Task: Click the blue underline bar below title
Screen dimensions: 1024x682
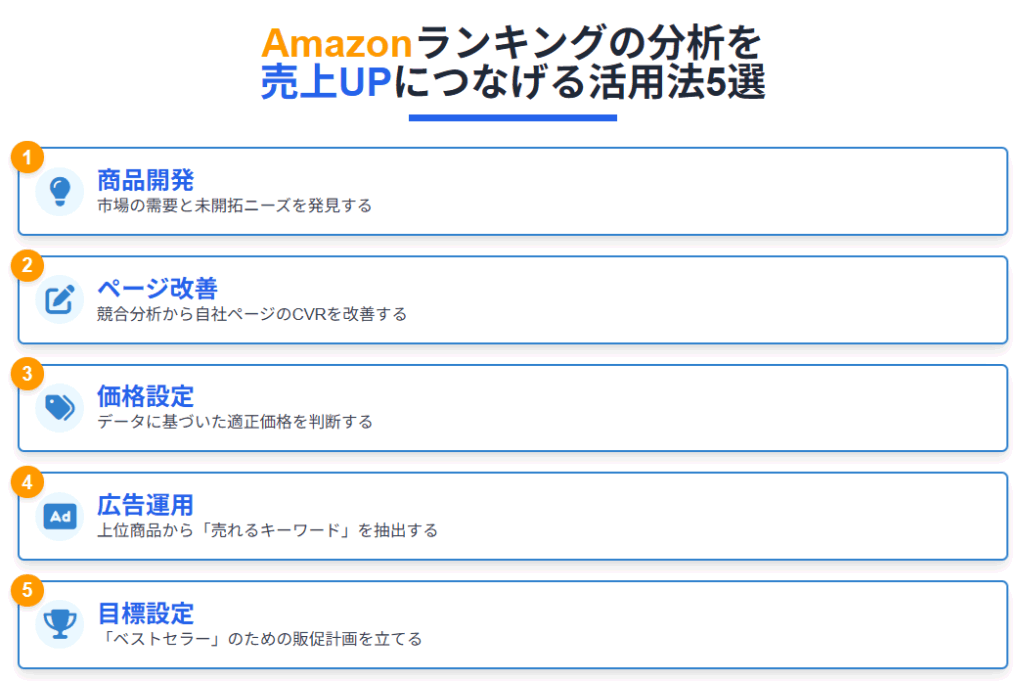Action: [513, 118]
